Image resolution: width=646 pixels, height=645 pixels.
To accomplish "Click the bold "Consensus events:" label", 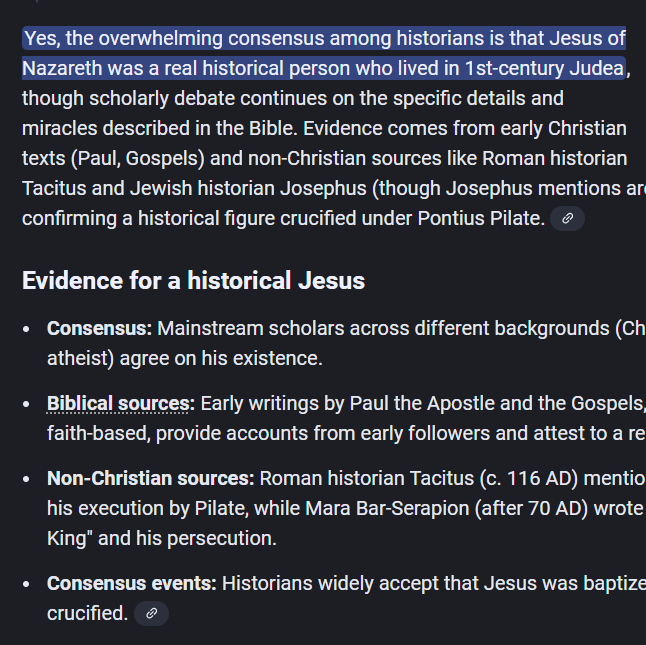I will tap(131, 583).
